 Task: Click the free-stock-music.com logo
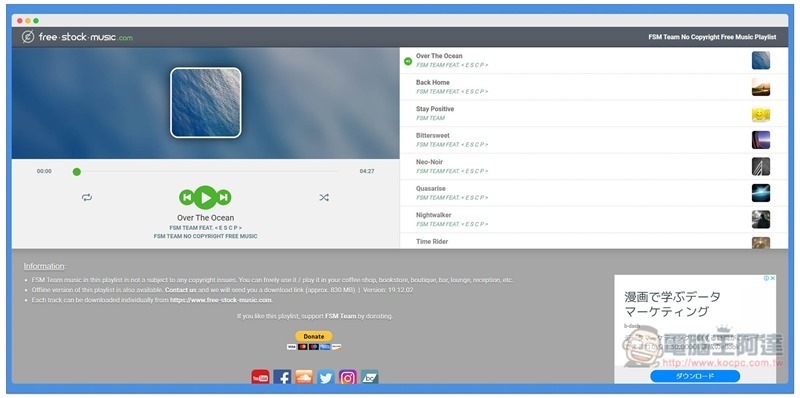click(x=77, y=37)
